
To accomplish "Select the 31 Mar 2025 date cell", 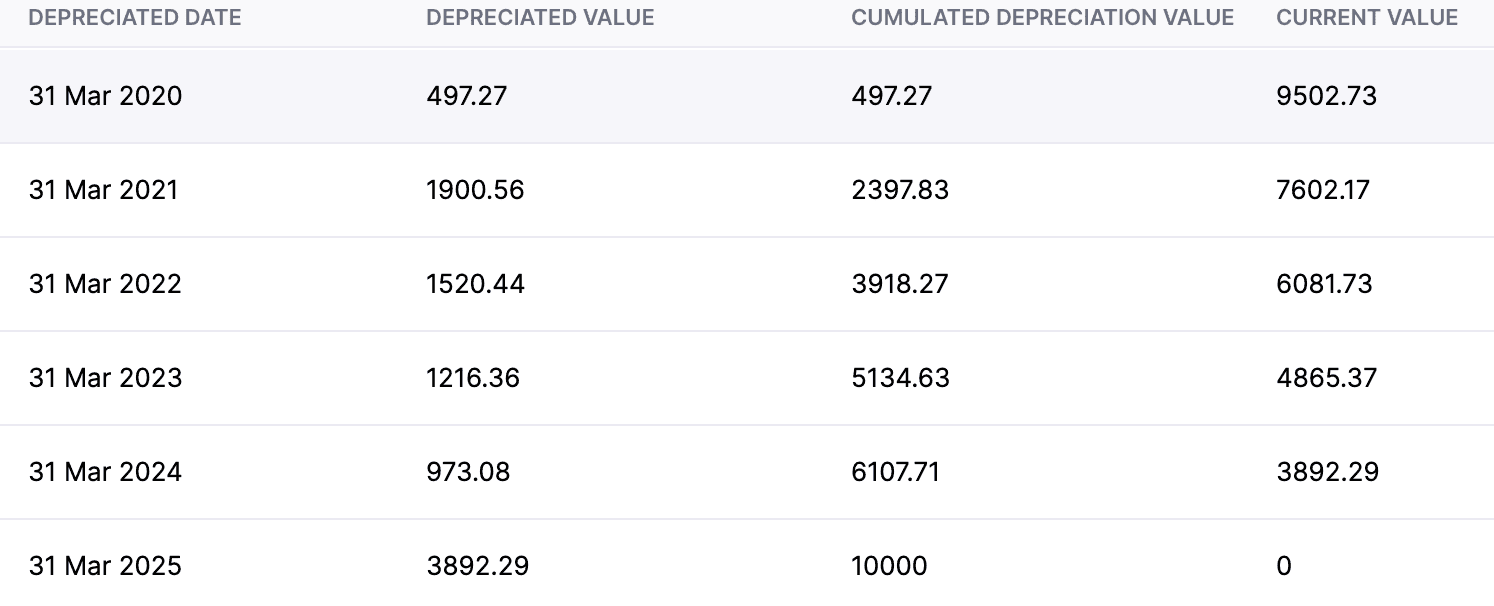I will tap(105, 566).
